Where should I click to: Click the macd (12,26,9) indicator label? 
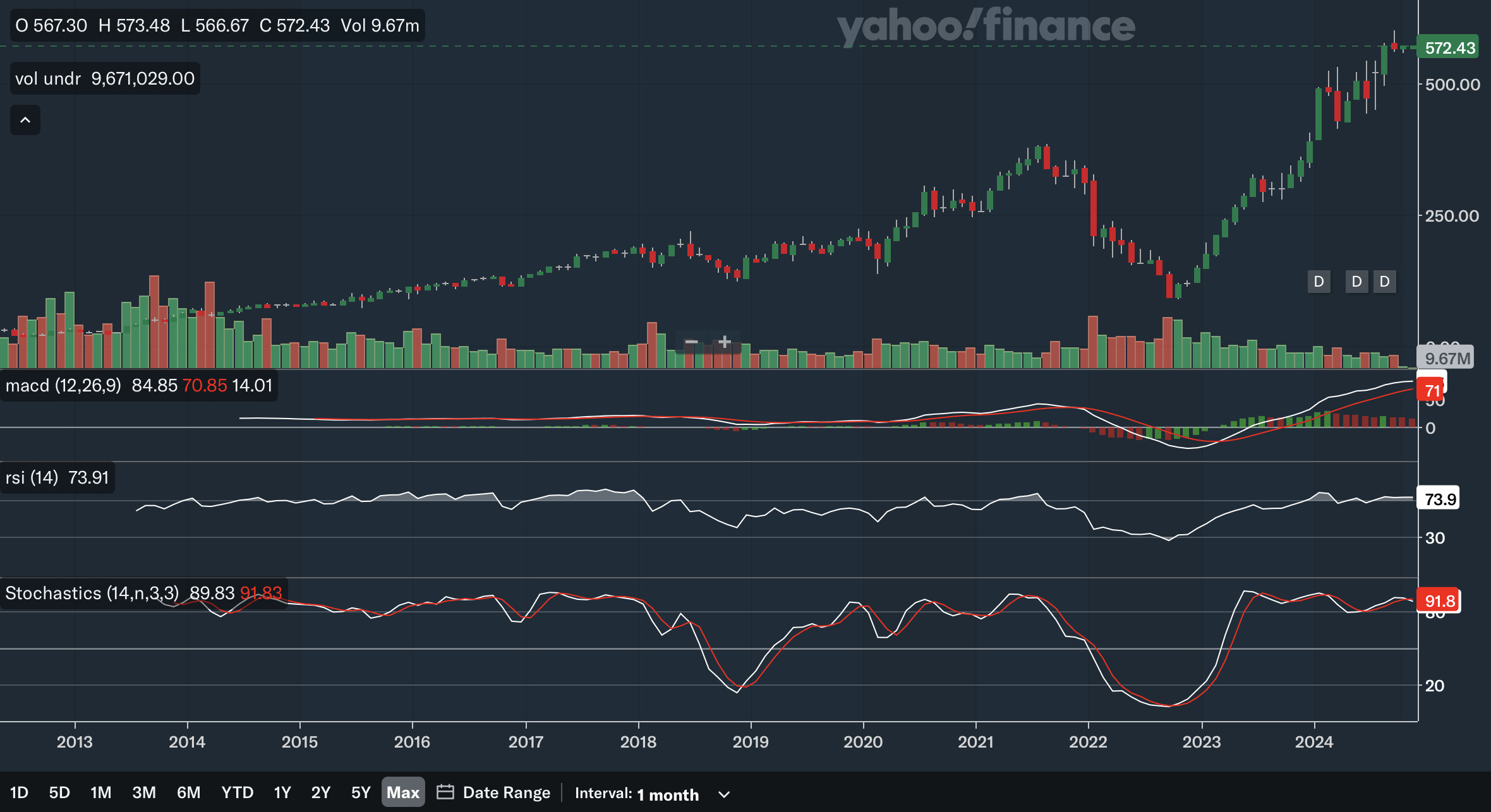click(63, 385)
